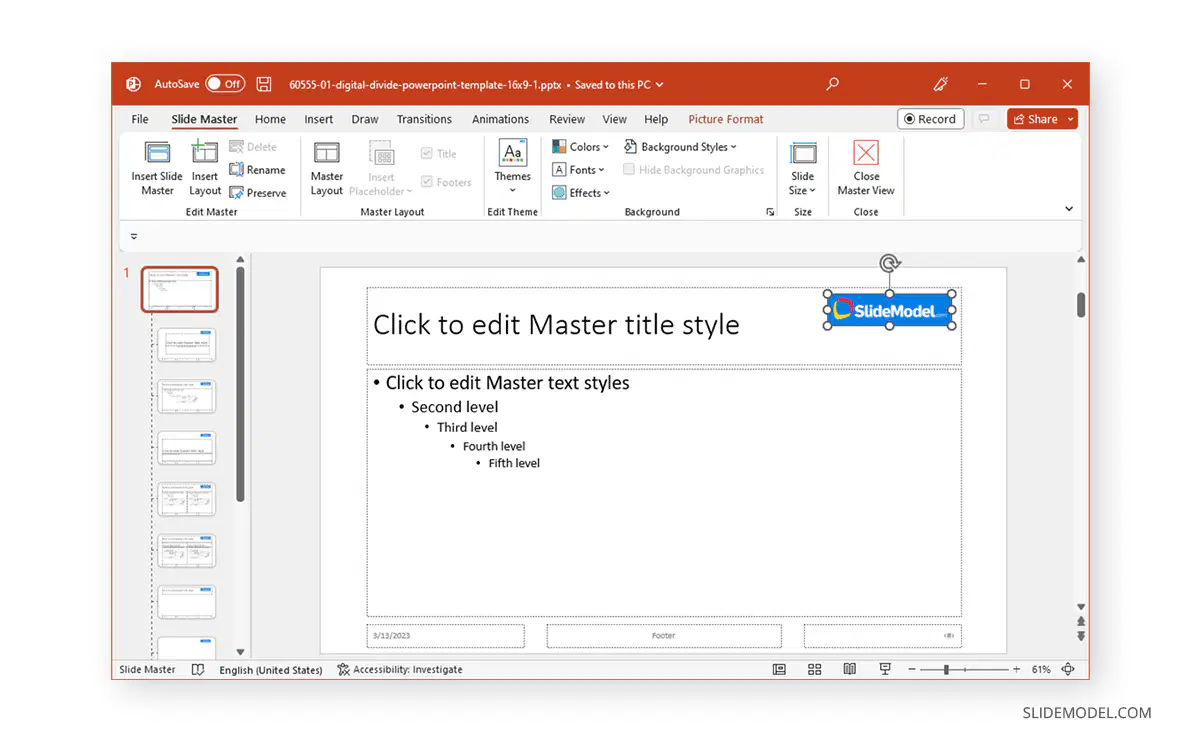
Task: Click the Save disk icon in title bar
Action: [x=264, y=85]
